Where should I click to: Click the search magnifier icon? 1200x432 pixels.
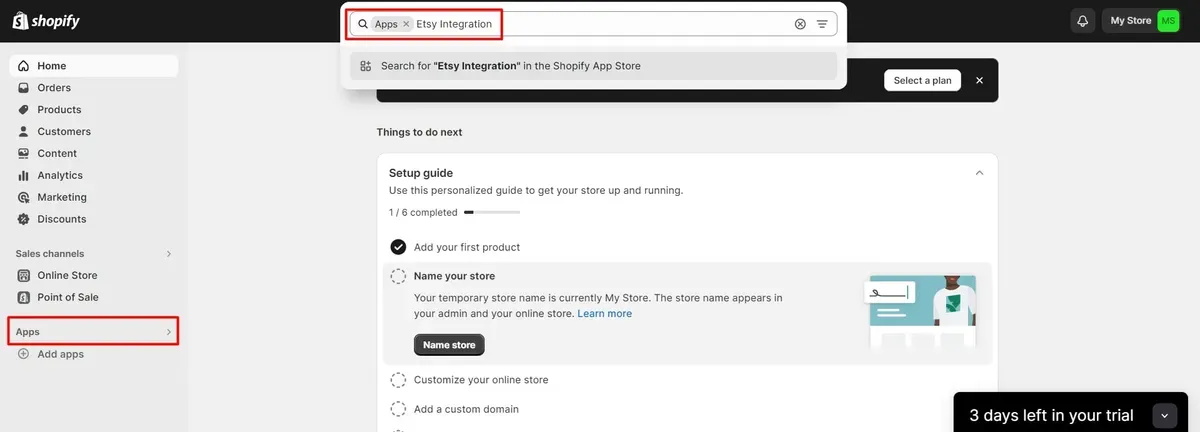pos(363,24)
